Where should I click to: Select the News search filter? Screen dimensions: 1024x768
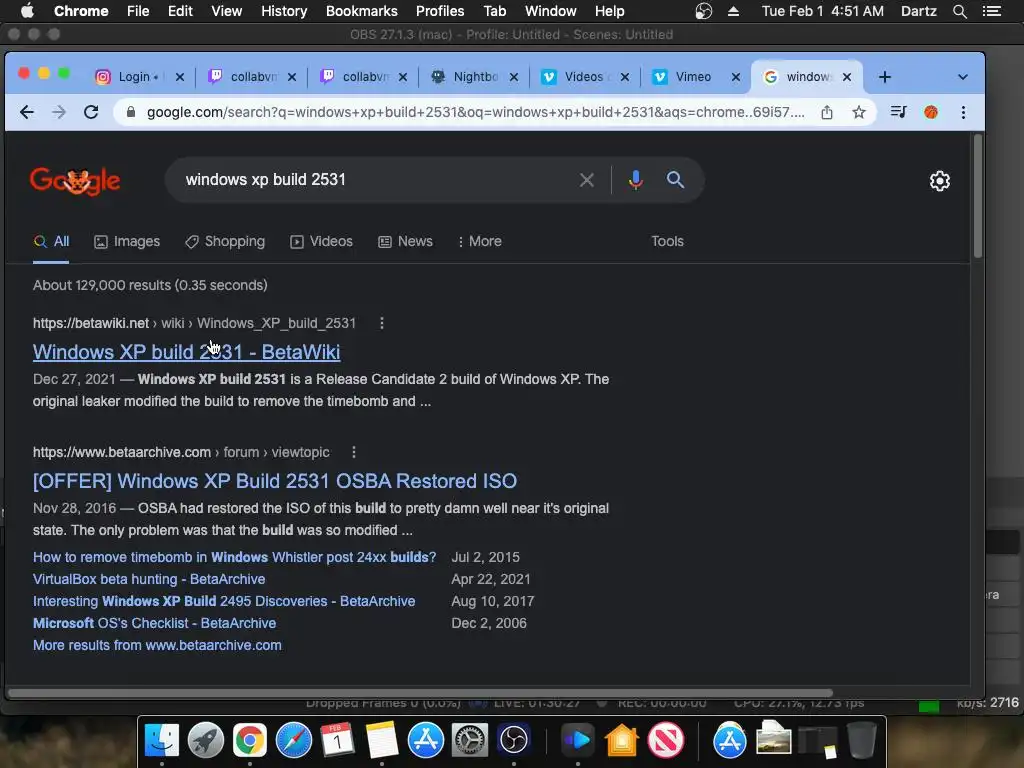[405, 242]
